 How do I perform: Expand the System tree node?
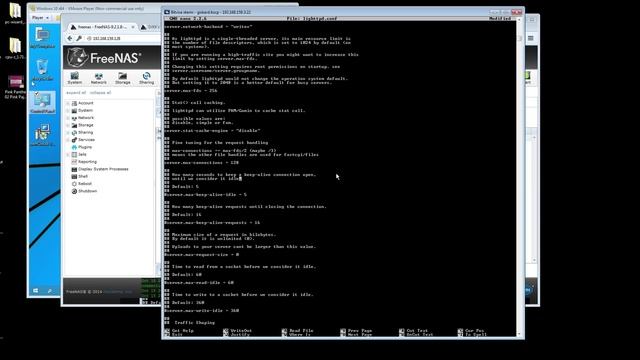click(x=68, y=111)
